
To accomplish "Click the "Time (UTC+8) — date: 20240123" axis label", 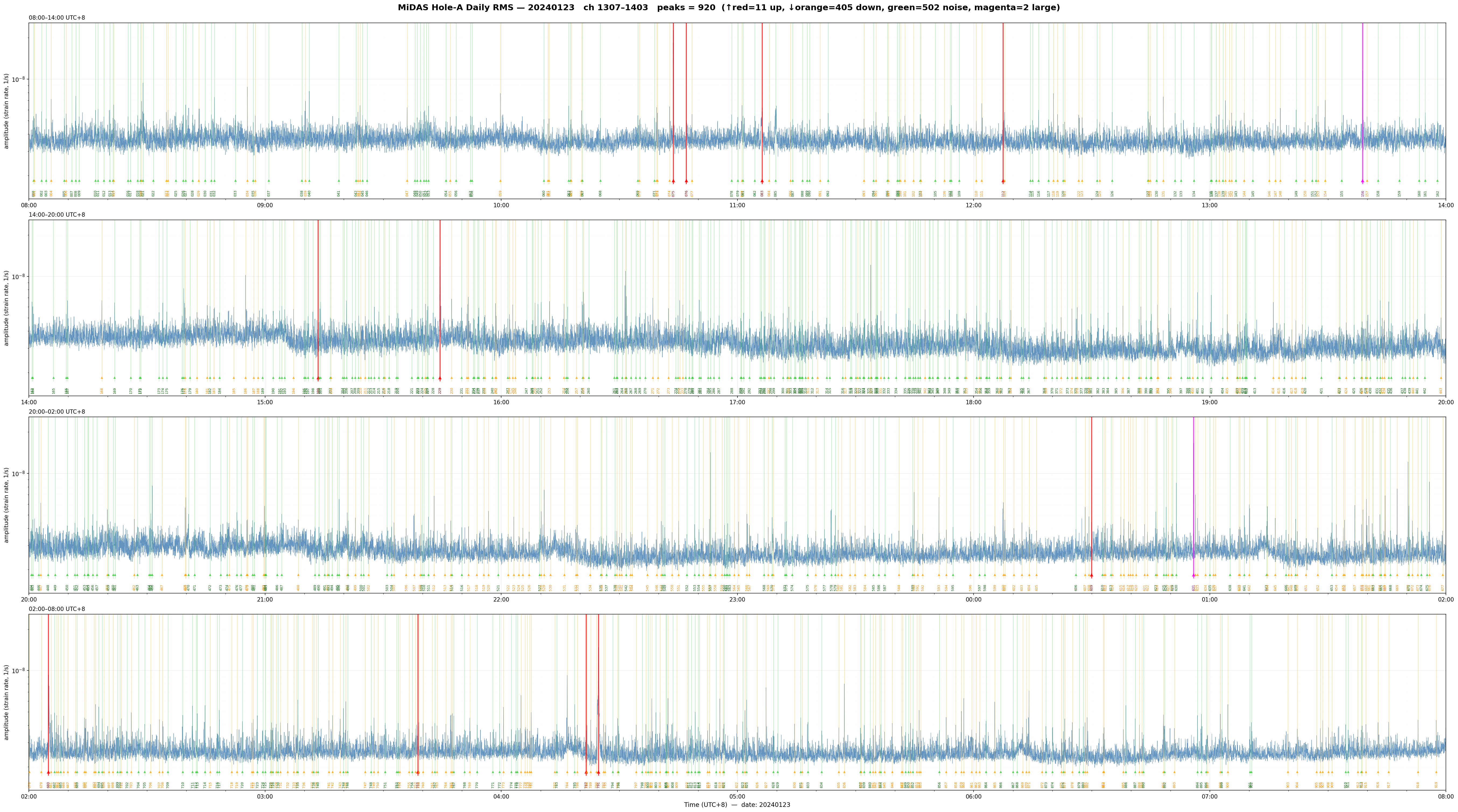I will click(737, 805).
